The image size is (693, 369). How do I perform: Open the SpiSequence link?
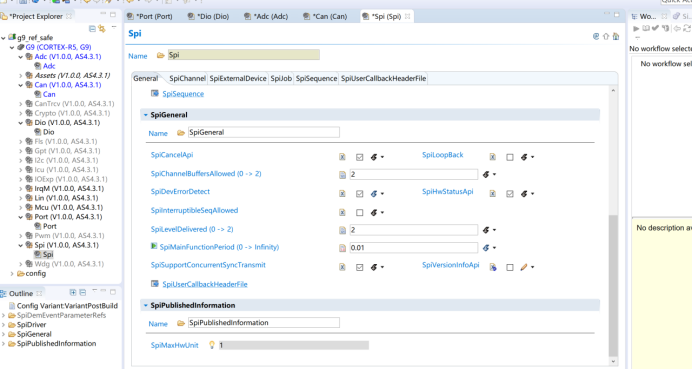tap(183, 94)
